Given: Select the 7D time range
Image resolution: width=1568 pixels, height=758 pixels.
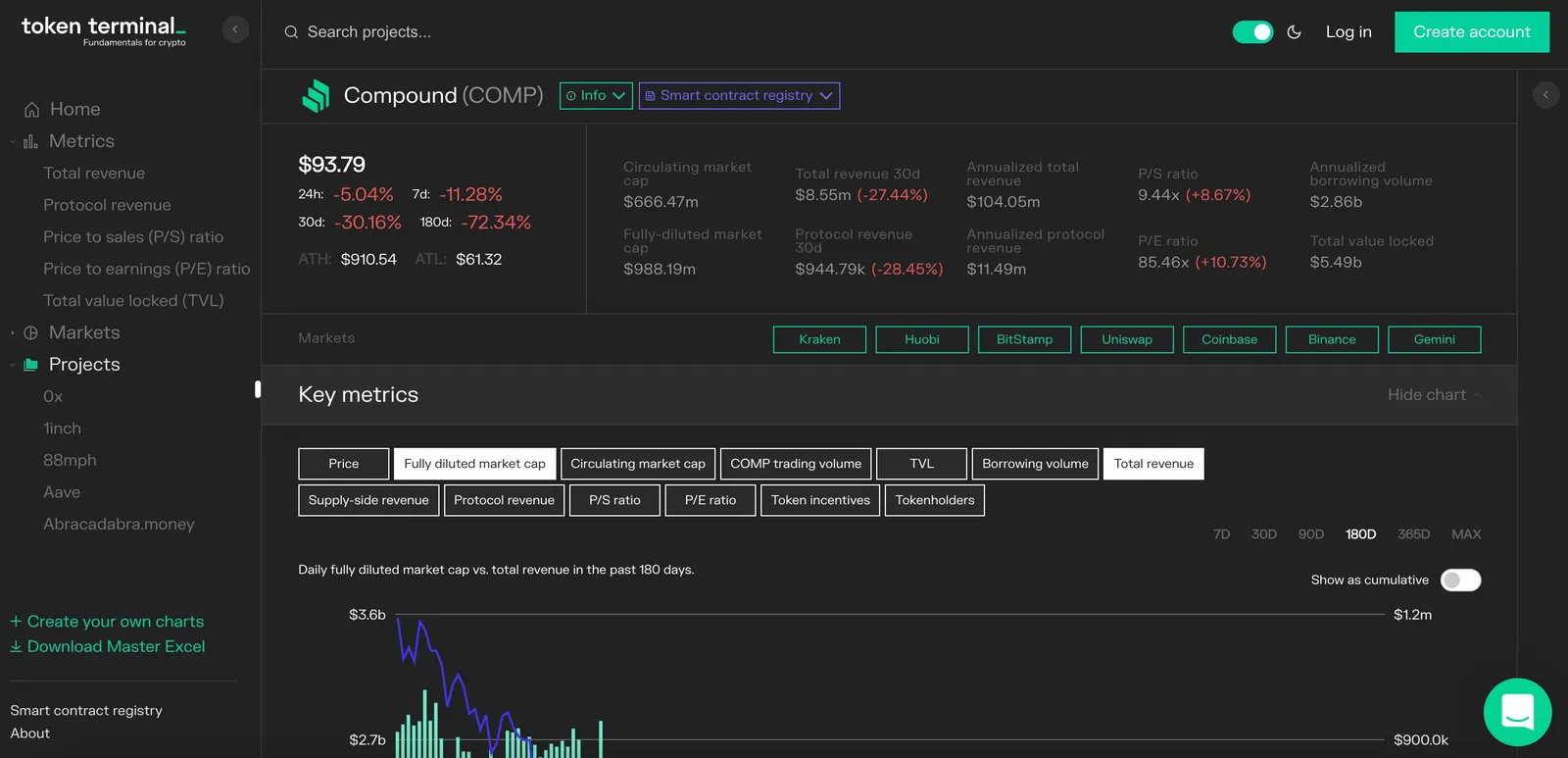Looking at the screenshot, I should click(x=1221, y=534).
